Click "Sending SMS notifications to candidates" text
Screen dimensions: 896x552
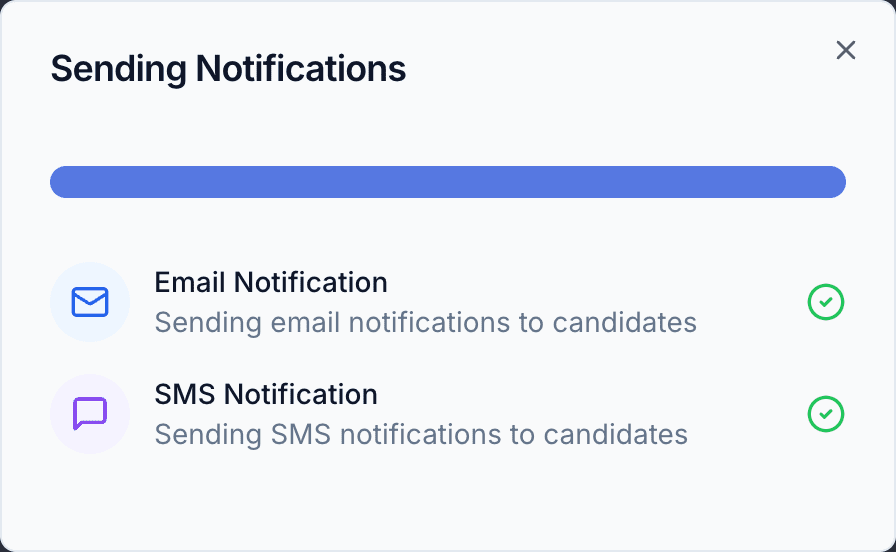tap(421, 435)
